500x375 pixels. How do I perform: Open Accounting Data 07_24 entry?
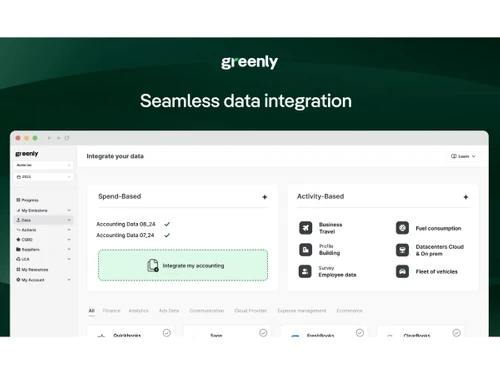(125, 235)
